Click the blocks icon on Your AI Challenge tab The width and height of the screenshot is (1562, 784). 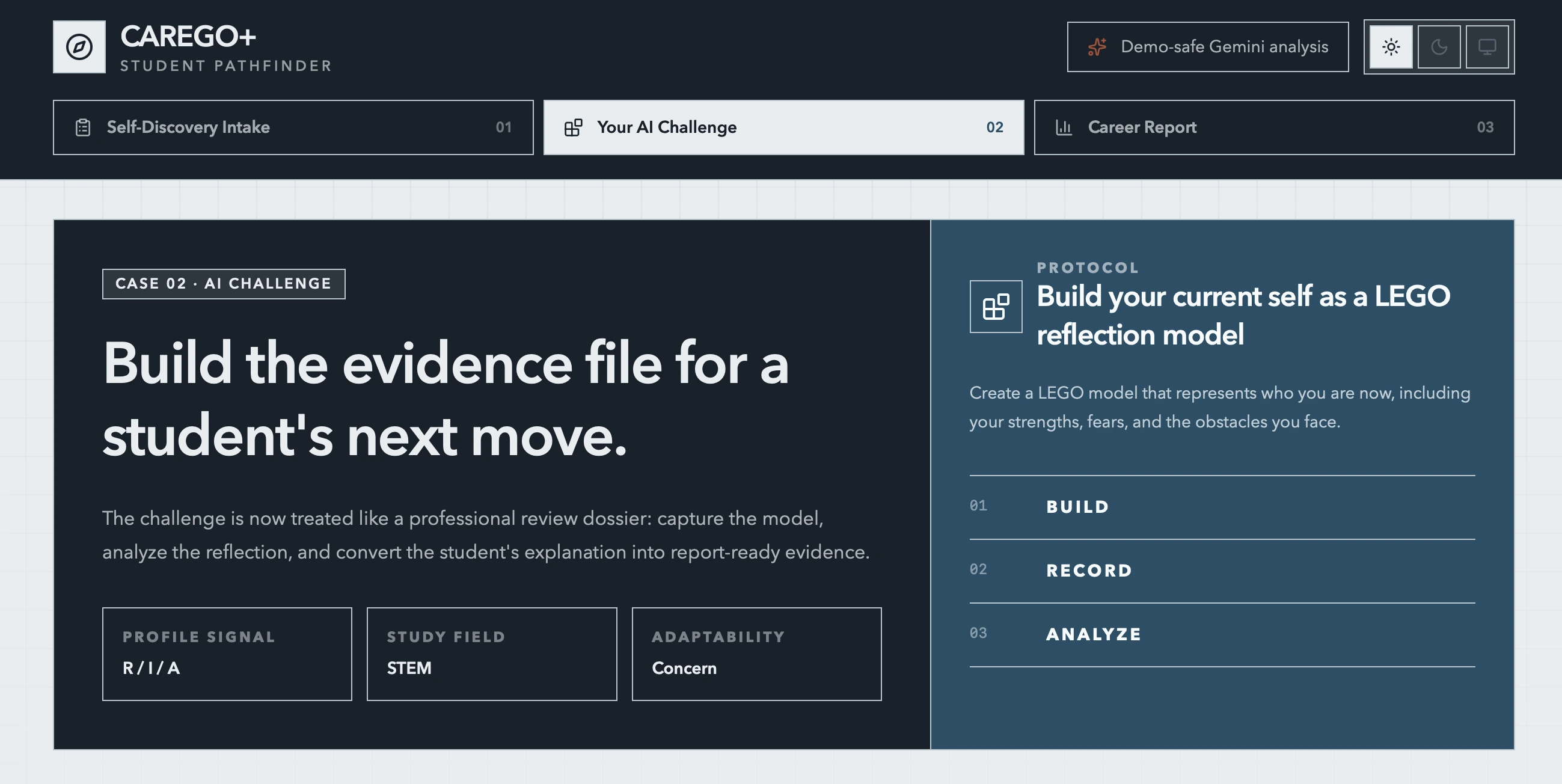pyautogui.click(x=573, y=127)
